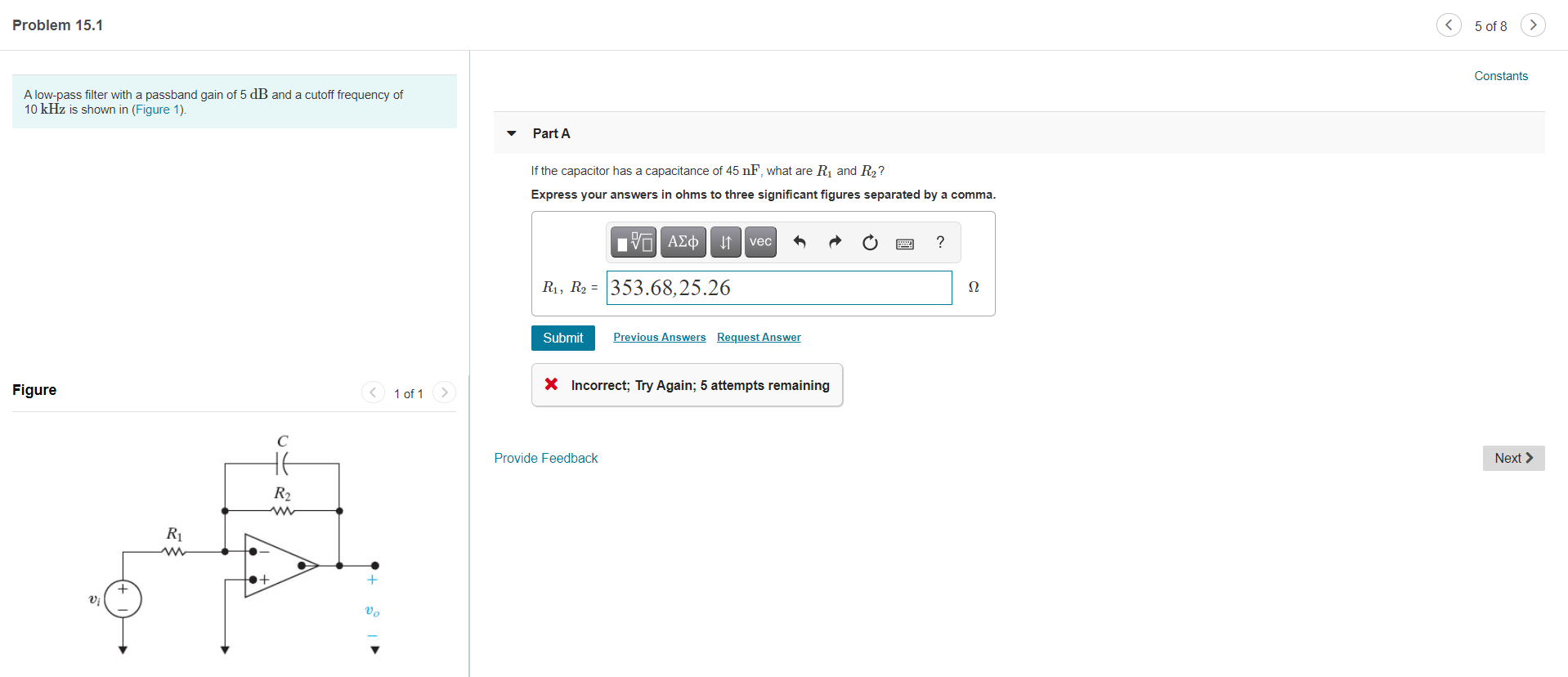The image size is (1568, 677).
Task: Click the R1, R2 answer input field
Action: (x=779, y=288)
